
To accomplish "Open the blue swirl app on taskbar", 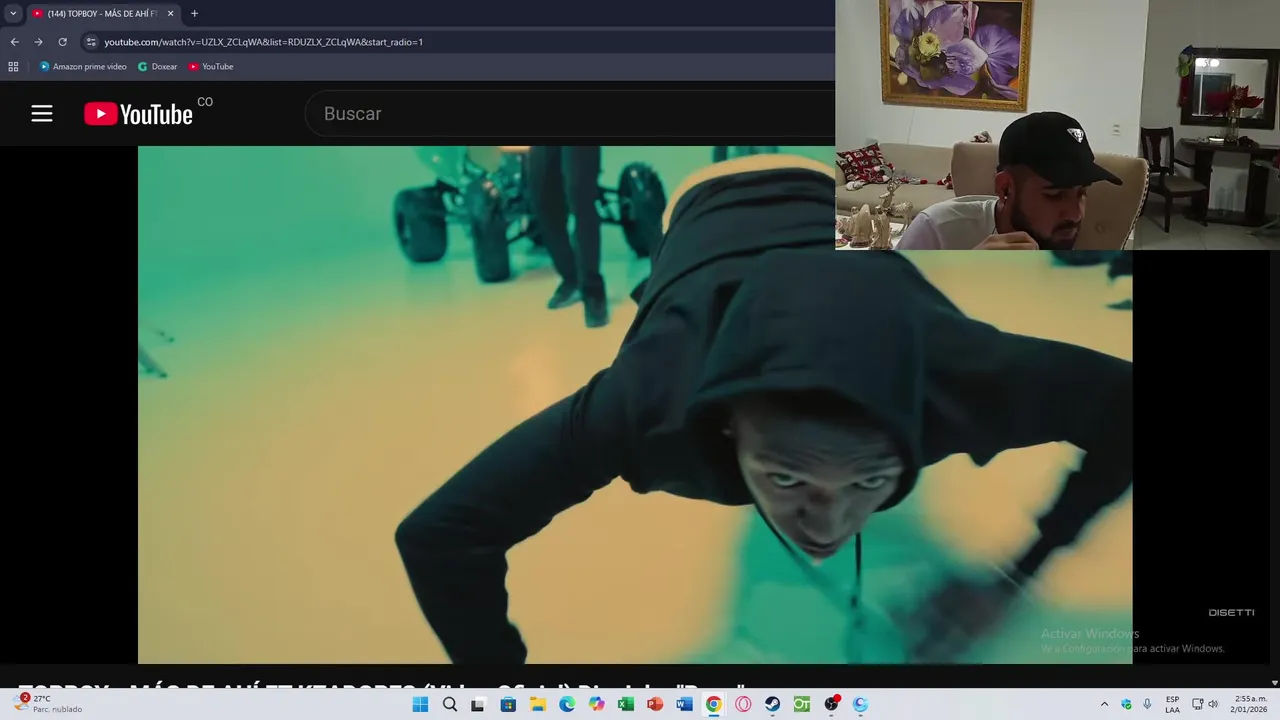I will point(860,704).
